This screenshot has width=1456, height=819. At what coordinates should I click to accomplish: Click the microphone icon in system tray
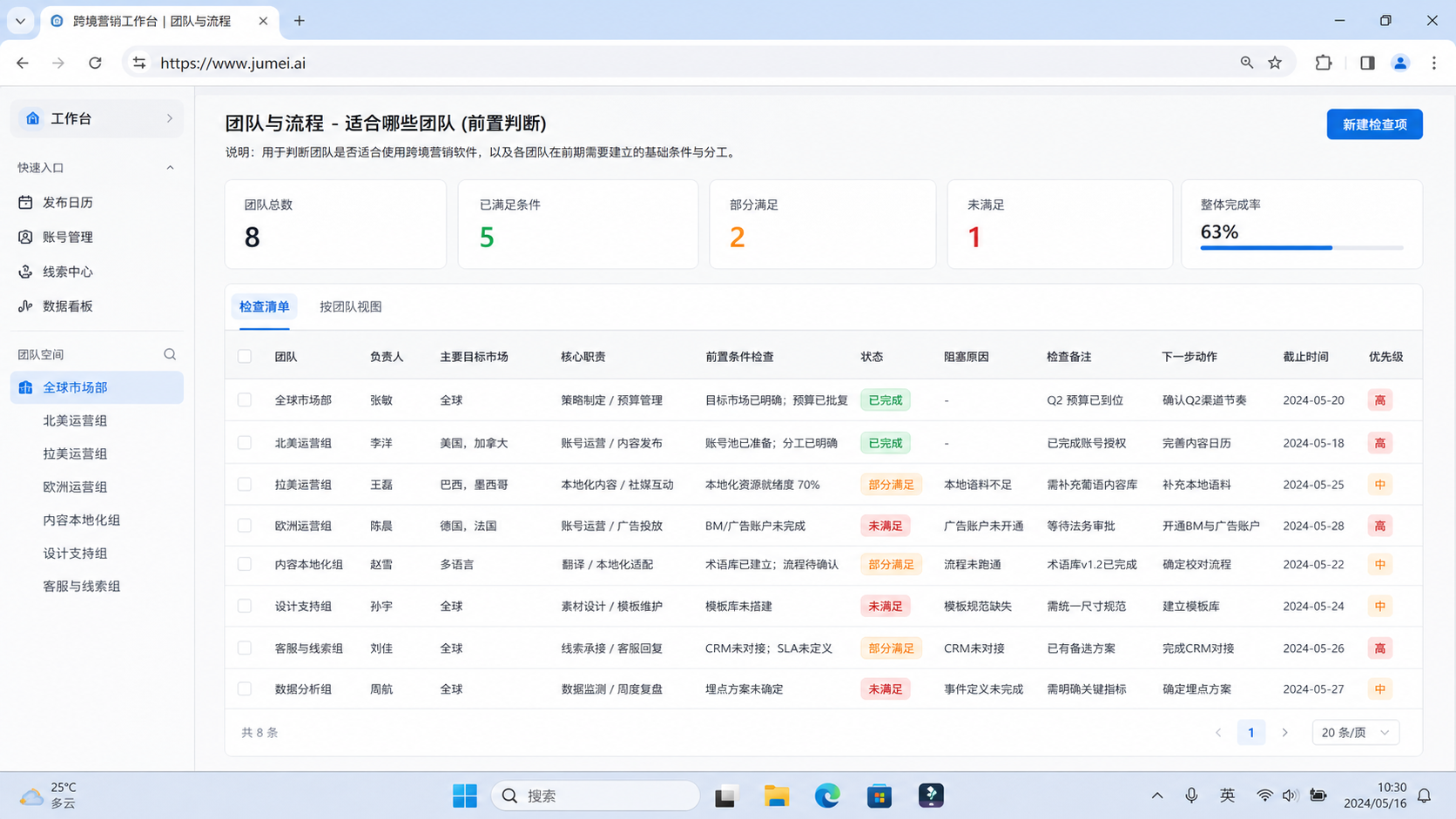pyautogui.click(x=1191, y=796)
